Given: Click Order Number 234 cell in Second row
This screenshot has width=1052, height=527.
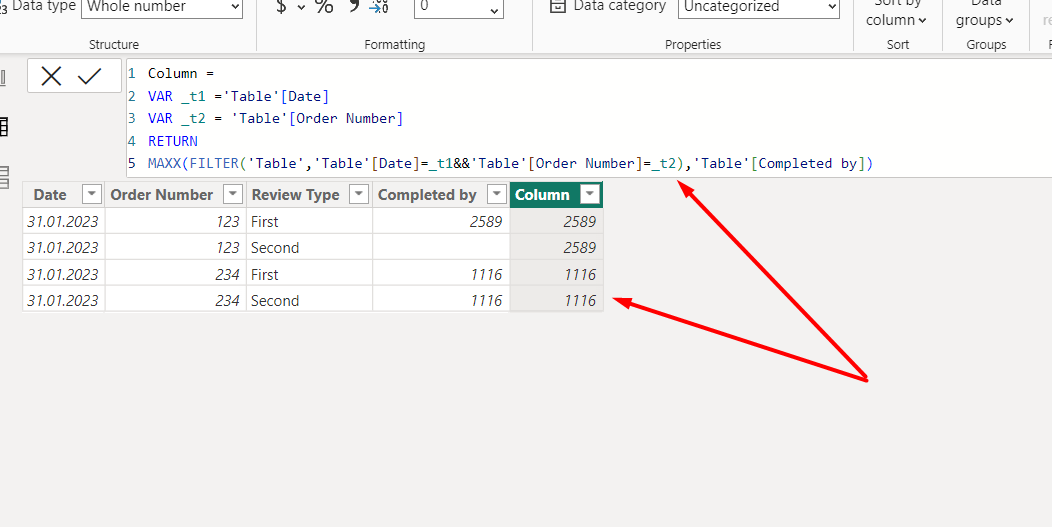Looking at the screenshot, I should 176,300.
